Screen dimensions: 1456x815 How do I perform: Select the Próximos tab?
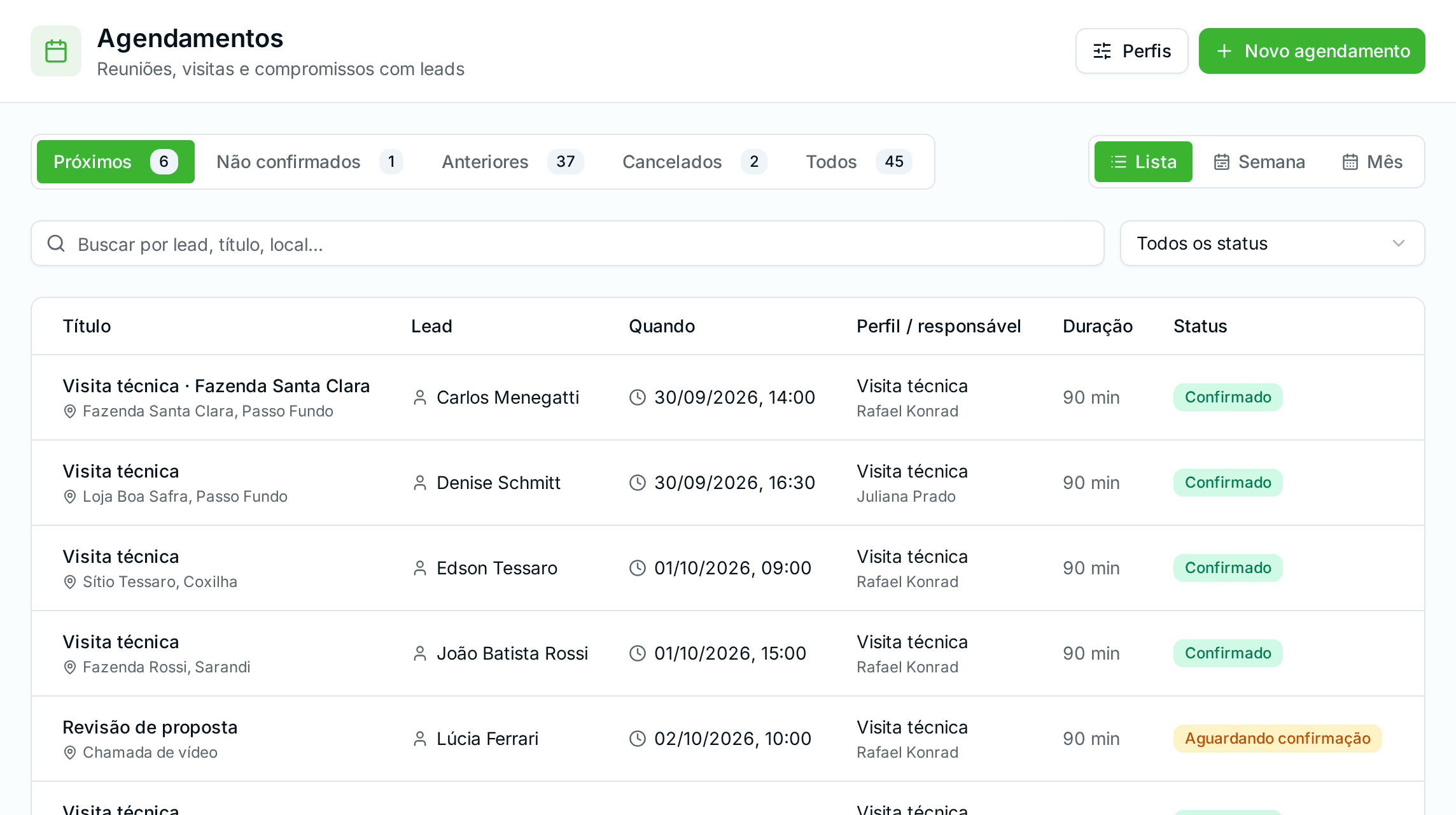pyautogui.click(x=116, y=162)
